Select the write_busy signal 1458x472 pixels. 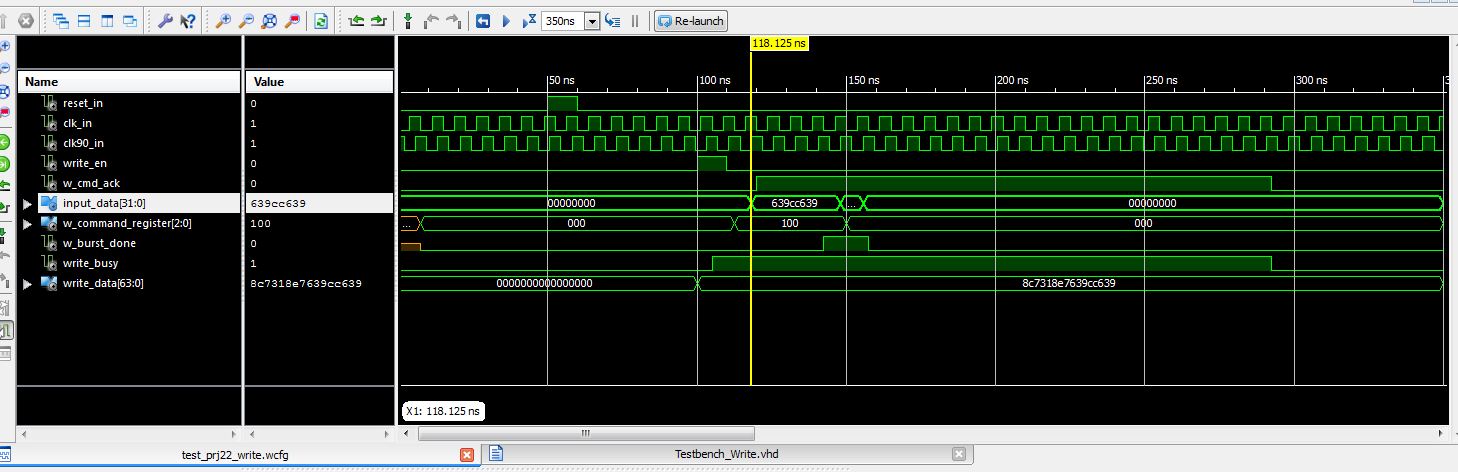pos(90,263)
